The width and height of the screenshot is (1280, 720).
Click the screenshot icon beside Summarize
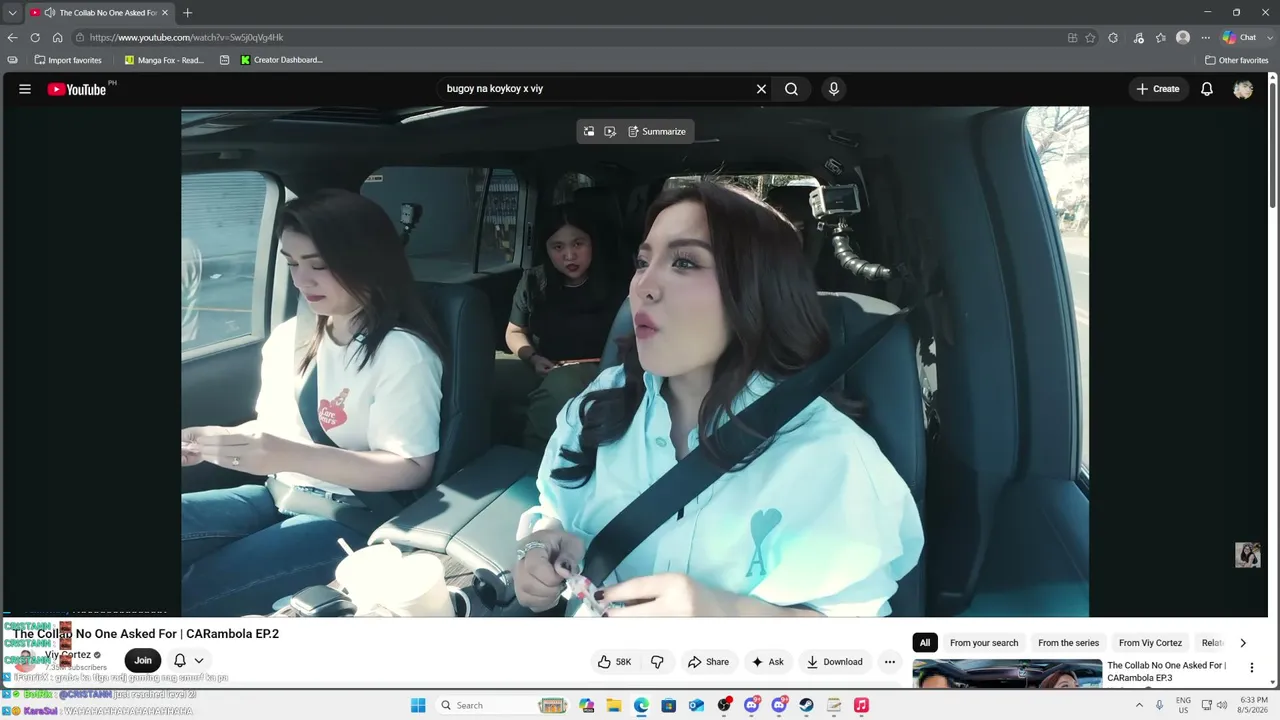pyautogui.click(x=610, y=132)
